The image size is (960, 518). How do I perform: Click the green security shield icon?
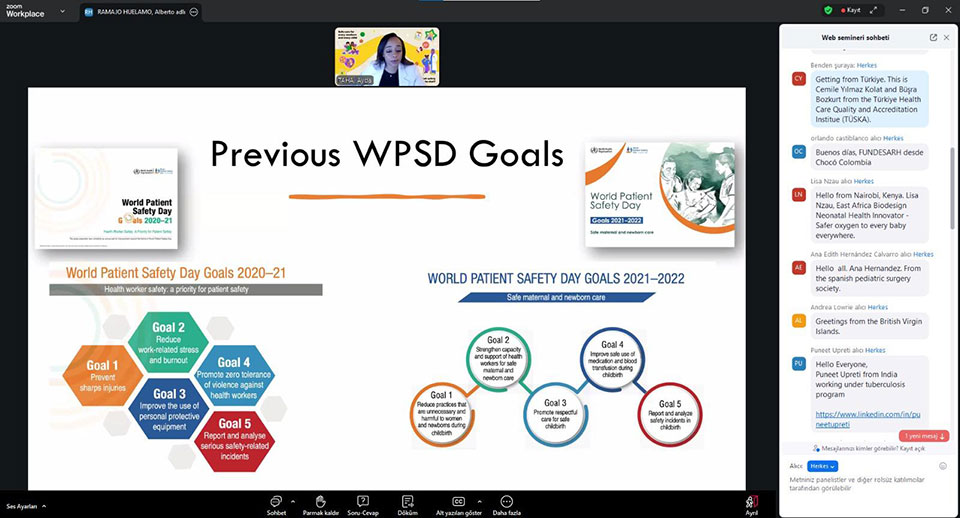(828, 10)
